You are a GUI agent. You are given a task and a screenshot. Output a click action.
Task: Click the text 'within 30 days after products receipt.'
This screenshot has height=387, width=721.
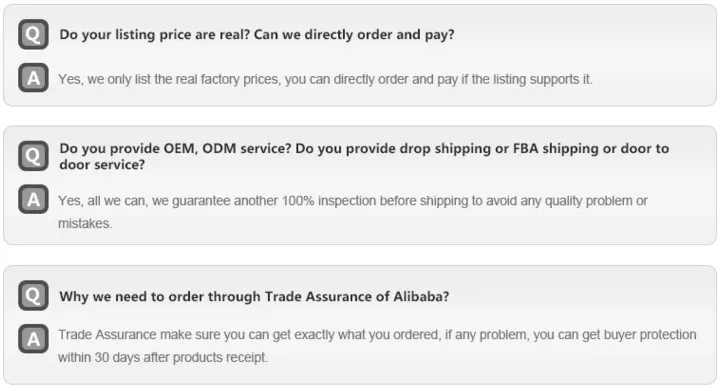pos(163,358)
